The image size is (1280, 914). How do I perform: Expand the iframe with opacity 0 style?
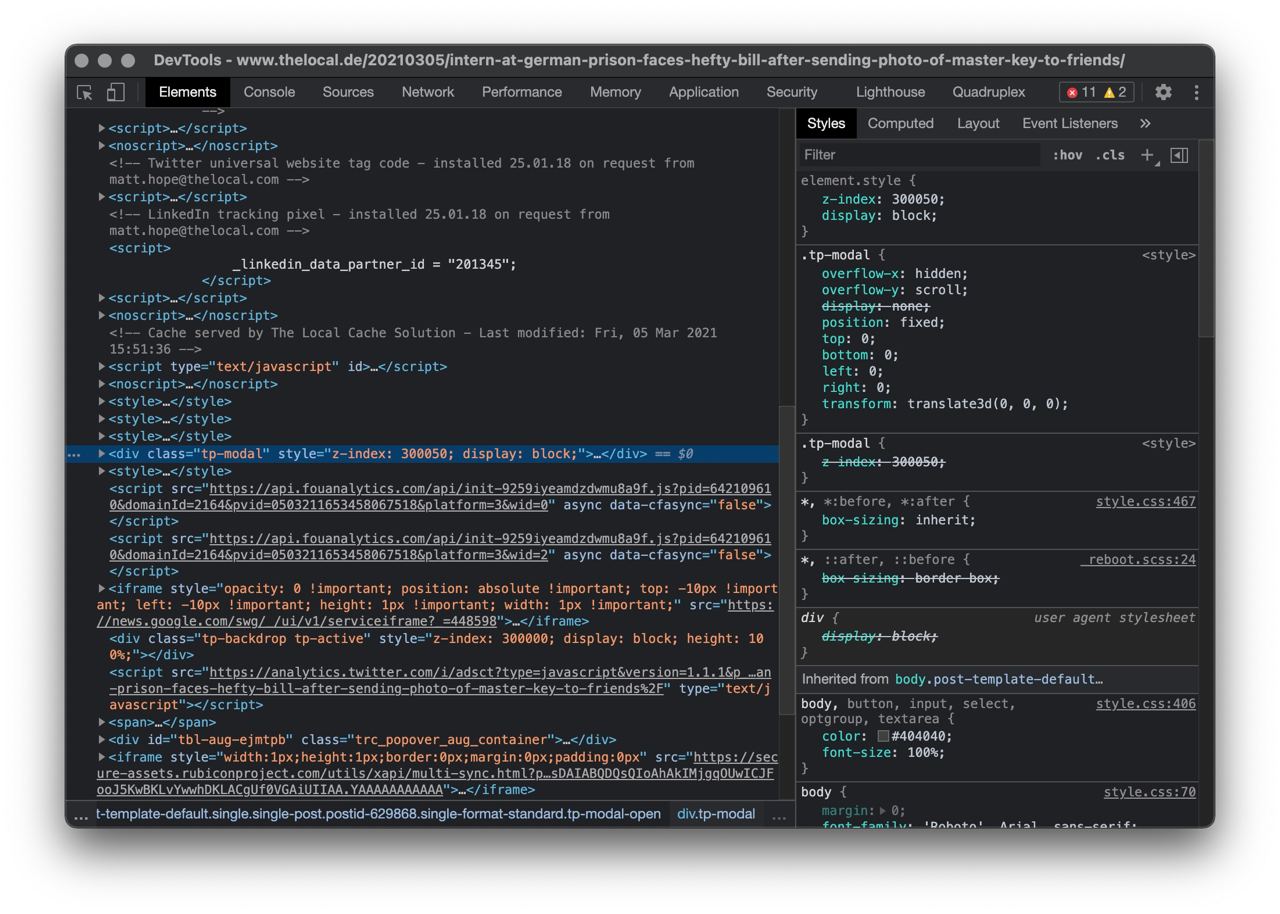coord(102,589)
